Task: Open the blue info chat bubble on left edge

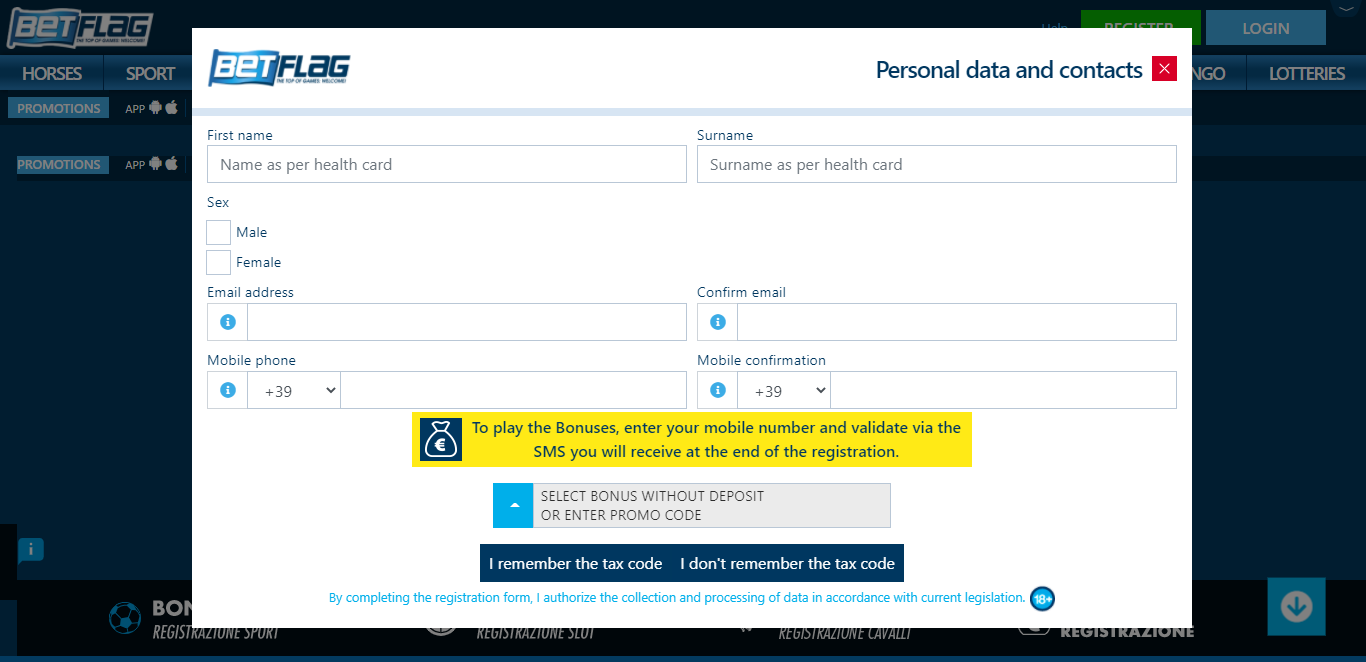Action: (31, 549)
